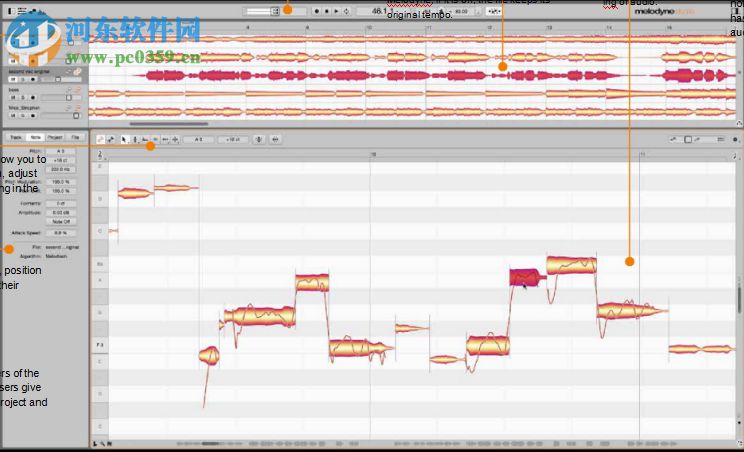The image size is (744, 452).
Task: Click the F3 key label on pitch ruler
Action: (100, 345)
